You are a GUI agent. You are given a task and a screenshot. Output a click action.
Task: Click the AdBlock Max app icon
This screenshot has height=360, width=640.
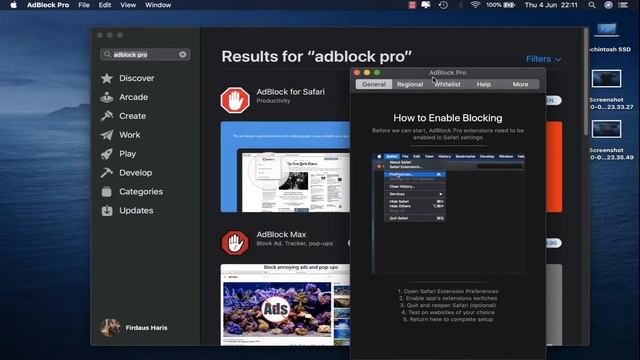[x=235, y=243]
